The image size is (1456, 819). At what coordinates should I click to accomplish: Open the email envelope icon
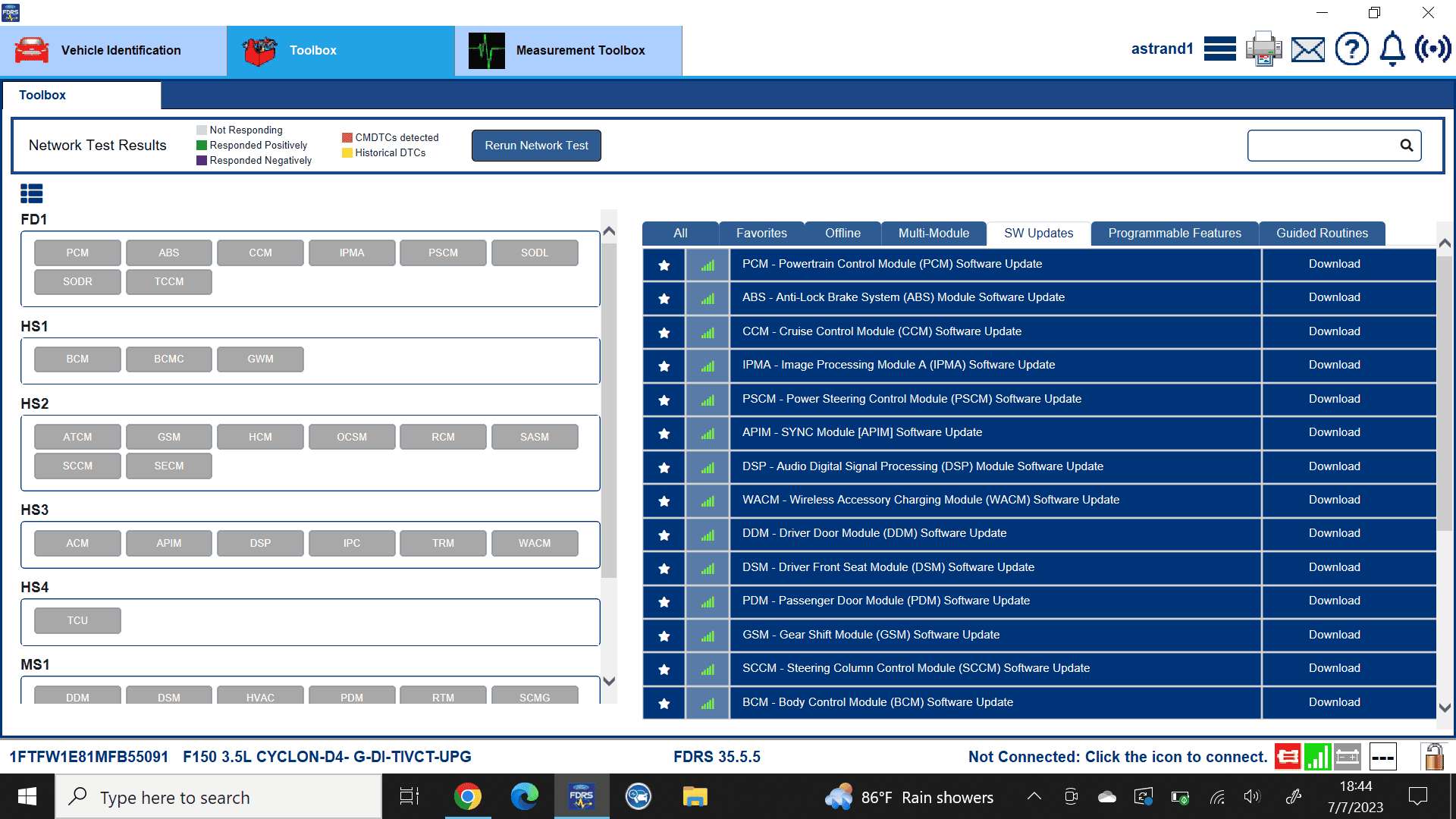(1308, 50)
